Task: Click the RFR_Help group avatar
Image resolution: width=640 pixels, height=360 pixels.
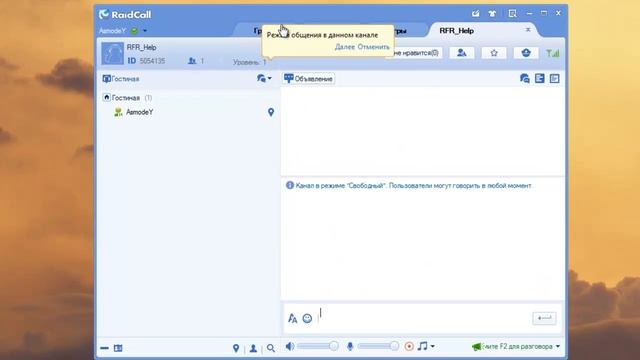Action: point(112,53)
